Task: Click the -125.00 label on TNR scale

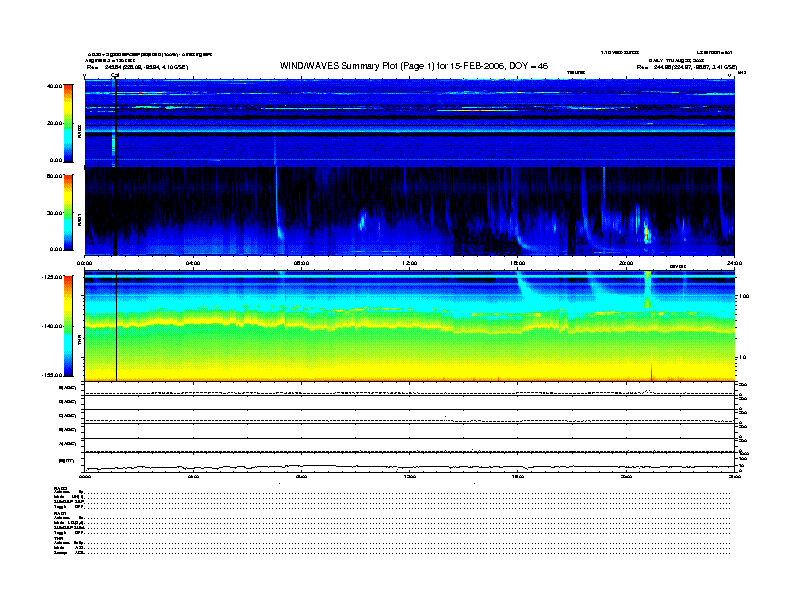Action: [53, 277]
